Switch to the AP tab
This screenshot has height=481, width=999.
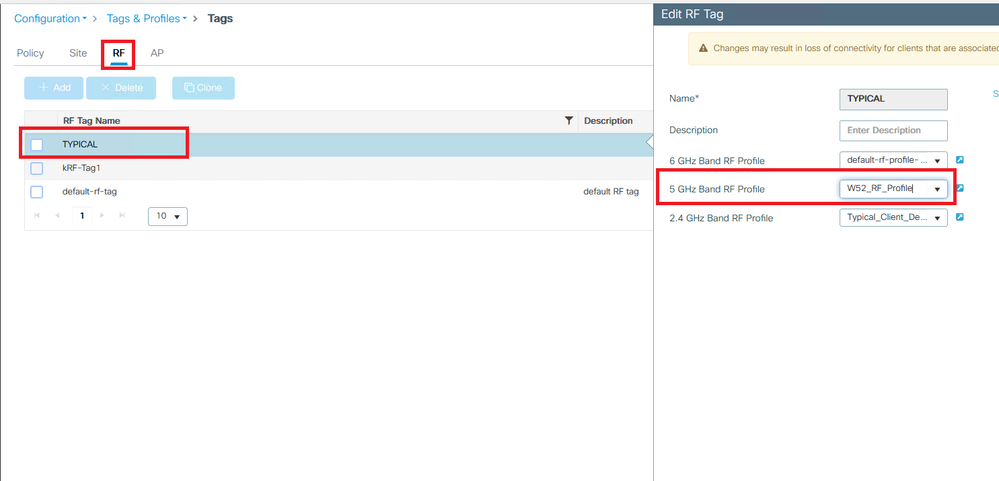157,53
